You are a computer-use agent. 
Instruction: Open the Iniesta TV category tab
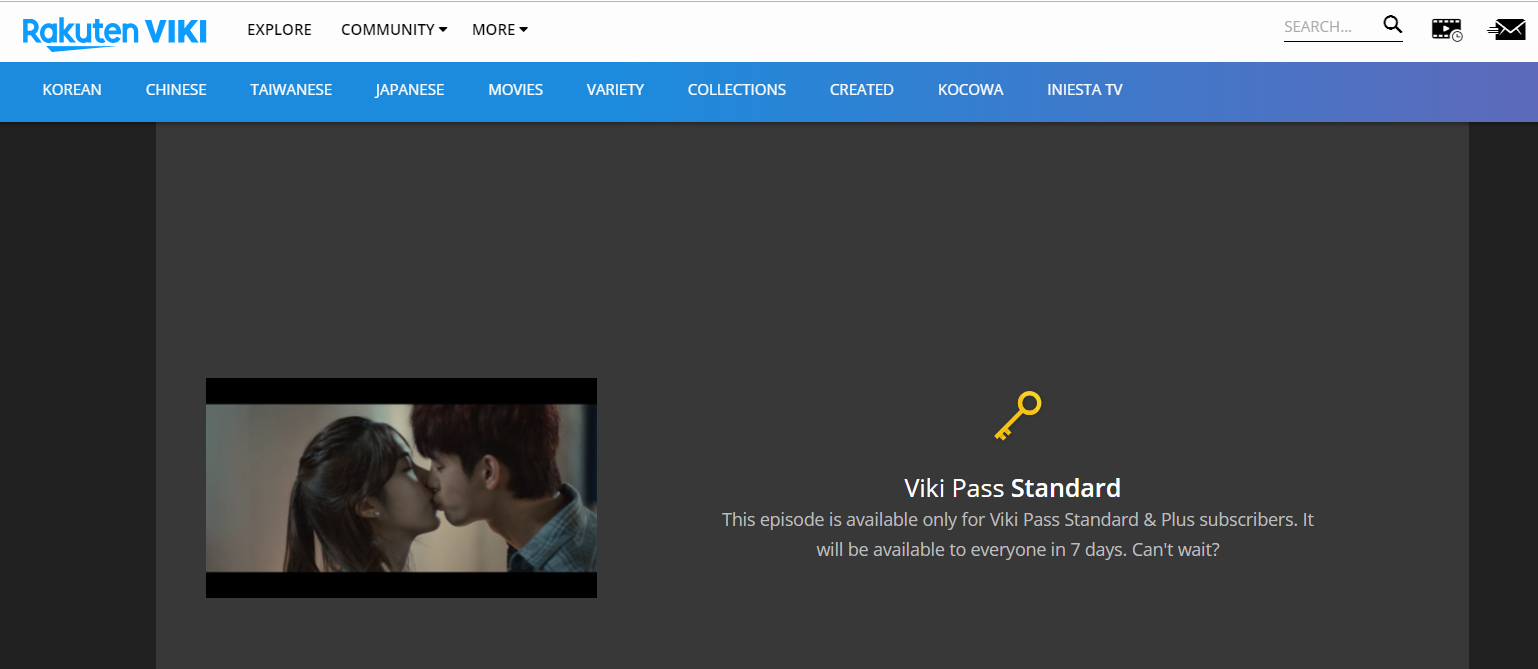(x=1085, y=90)
